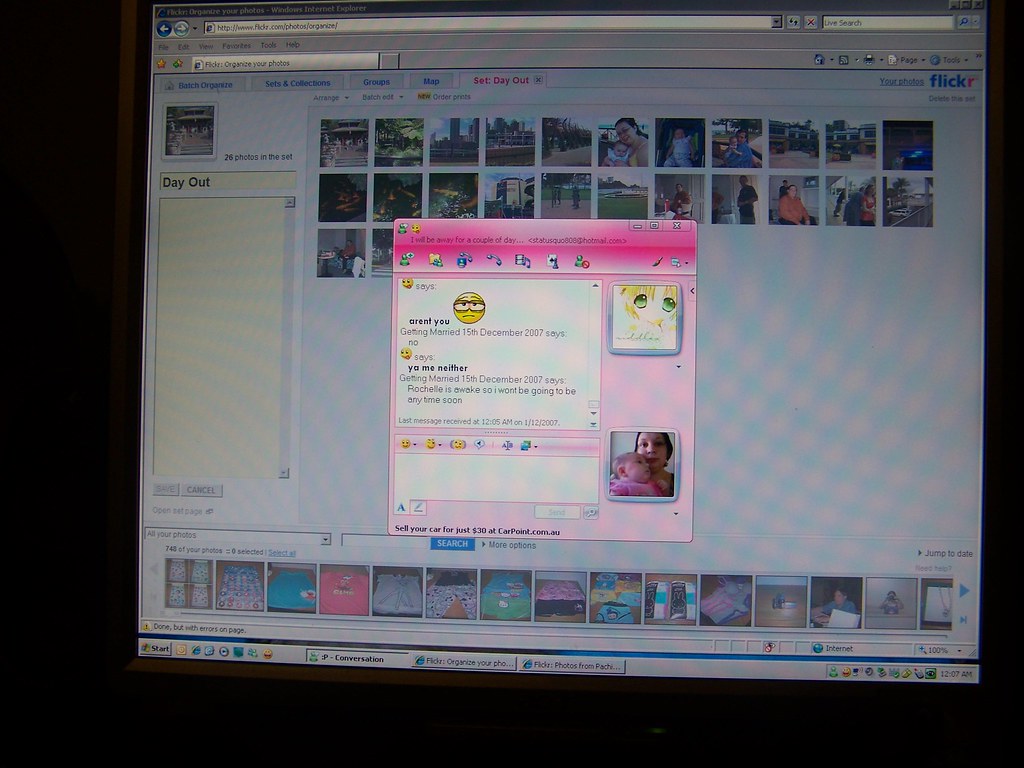Open options arrow below contact's display picture
The height and width of the screenshot is (768, 1024).
click(x=679, y=367)
